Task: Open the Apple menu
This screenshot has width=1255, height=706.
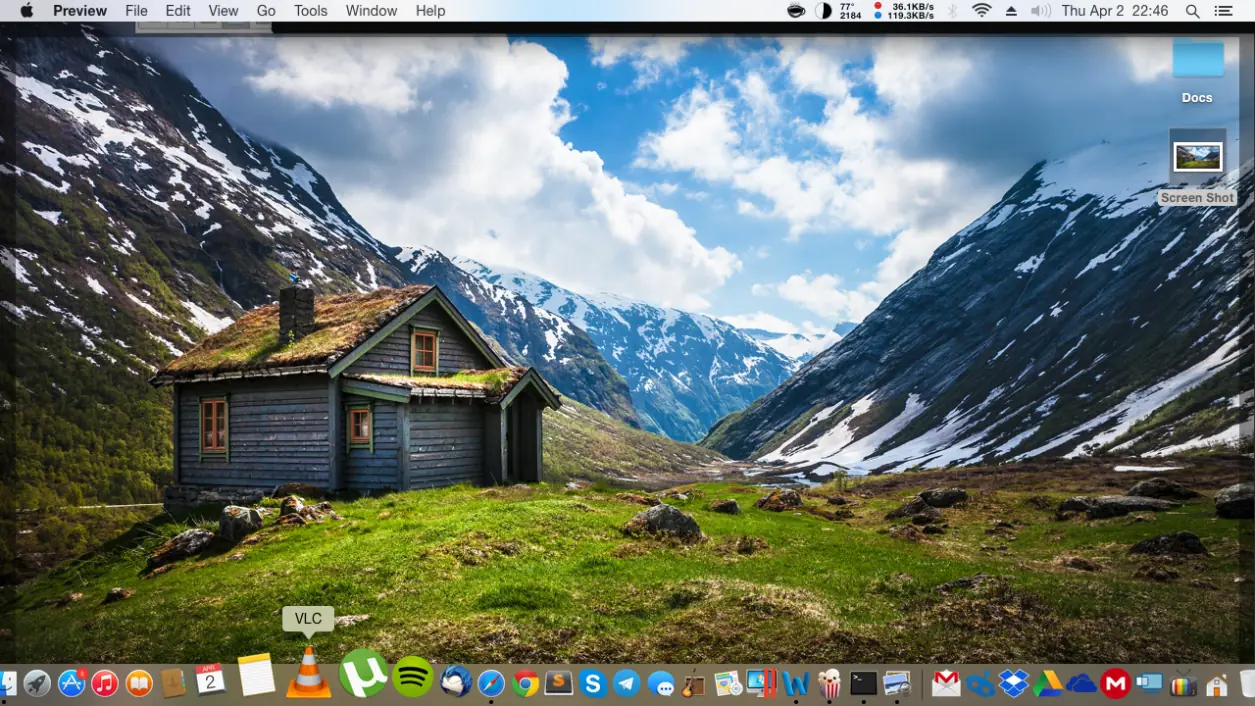Action: (x=26, y=11)
